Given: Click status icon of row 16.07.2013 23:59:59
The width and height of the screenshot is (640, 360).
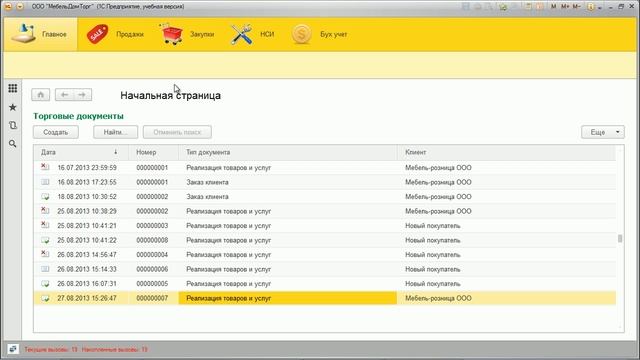Looking at the screenshot, I should pos(45,167).
